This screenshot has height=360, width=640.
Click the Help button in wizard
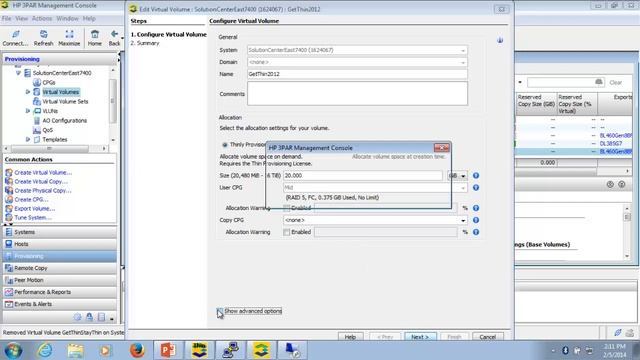point(350,337)
